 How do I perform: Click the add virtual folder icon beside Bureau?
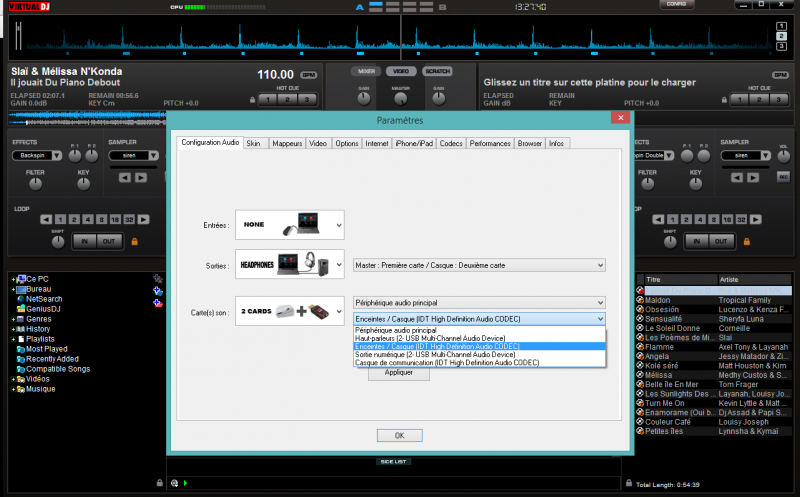[x=157, y=289]
